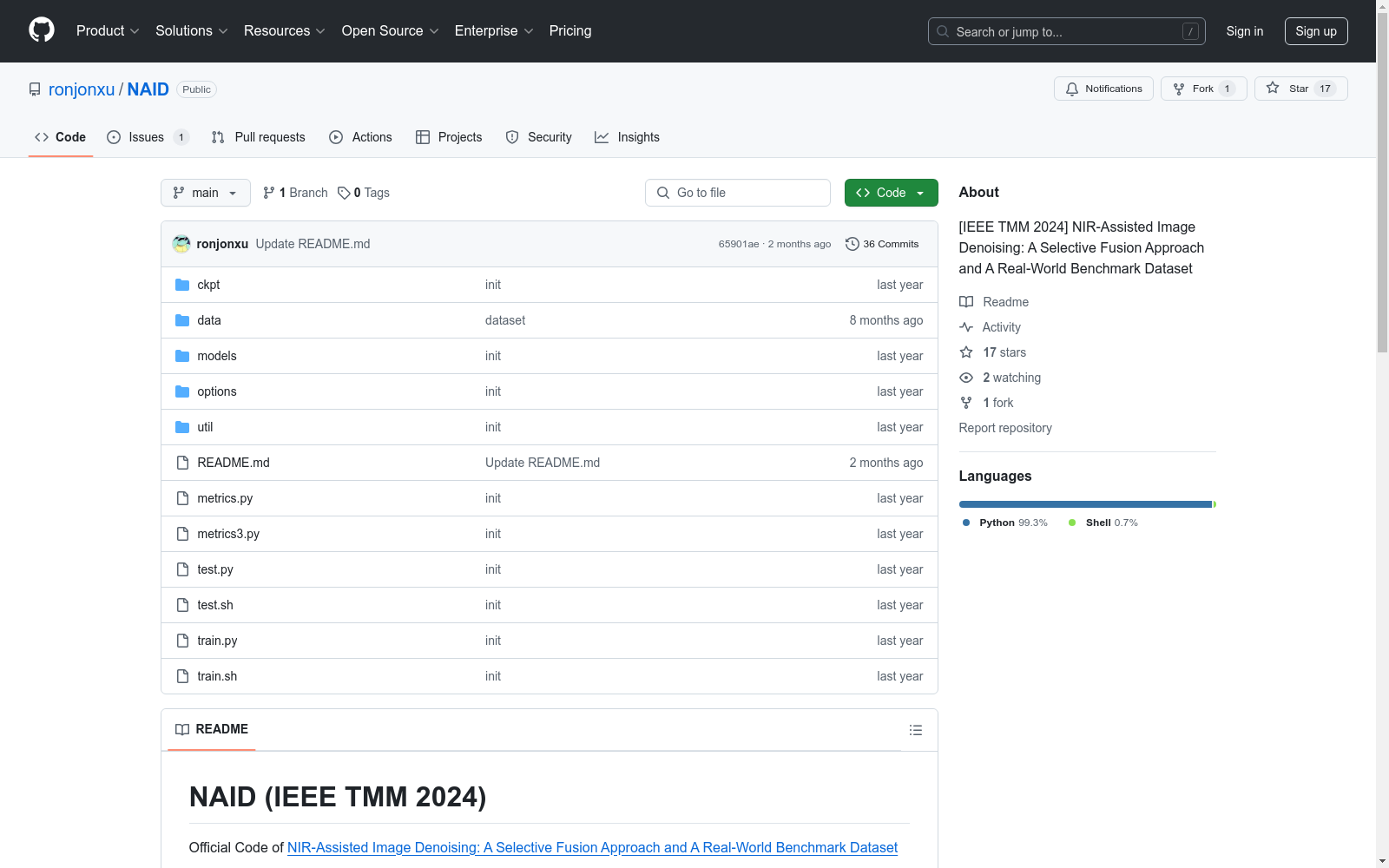Click the Python 99.3% language link
1389x868 pixels.
pyautogui.click(x=1005, y=523)
